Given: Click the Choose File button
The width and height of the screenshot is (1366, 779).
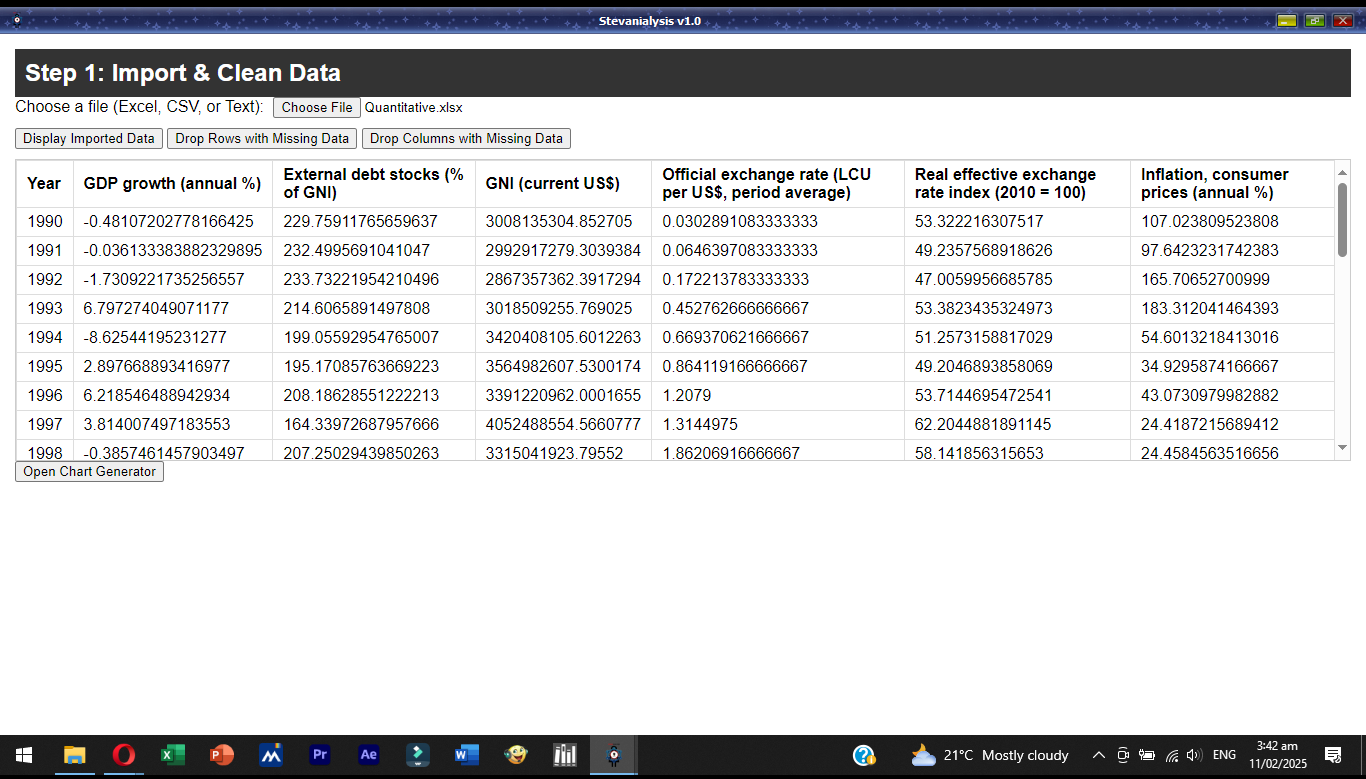Looking at the screenshot, I should (317, 107).
